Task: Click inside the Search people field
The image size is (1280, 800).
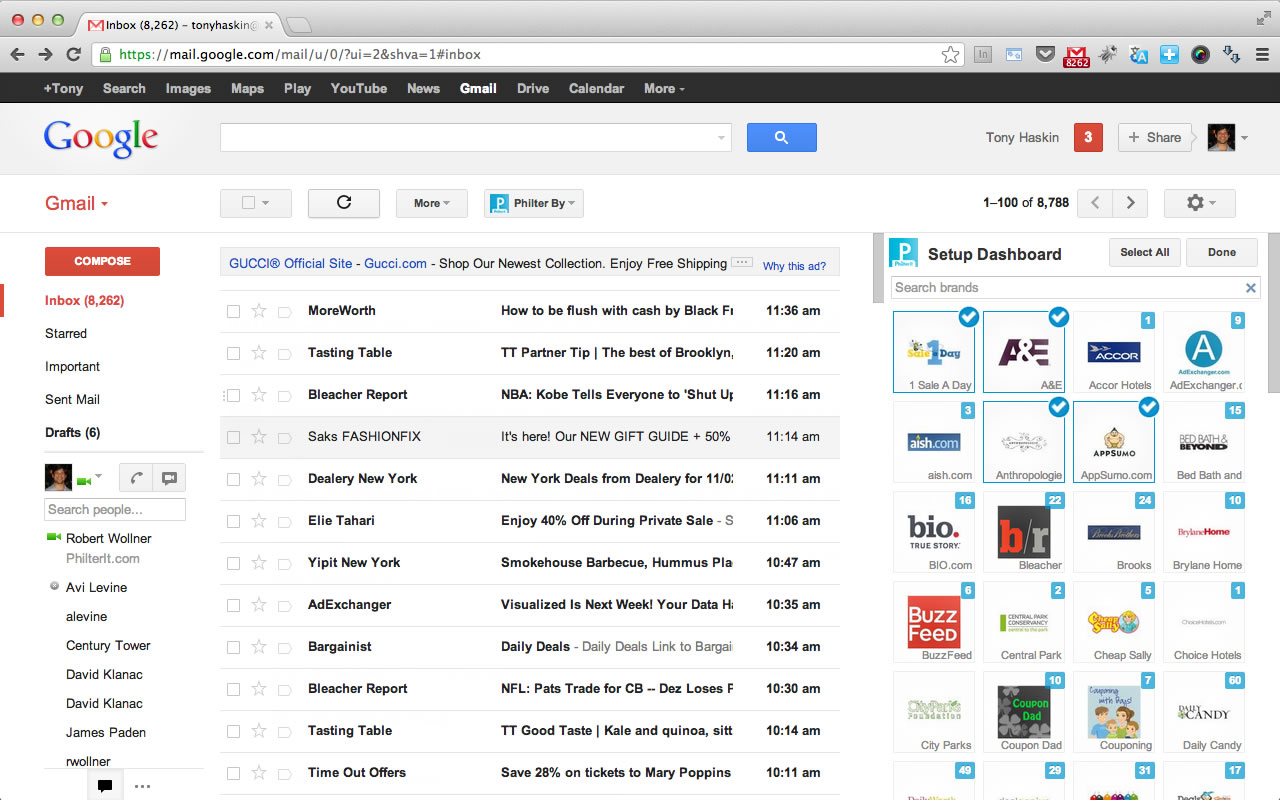Action: pos(114,509)
